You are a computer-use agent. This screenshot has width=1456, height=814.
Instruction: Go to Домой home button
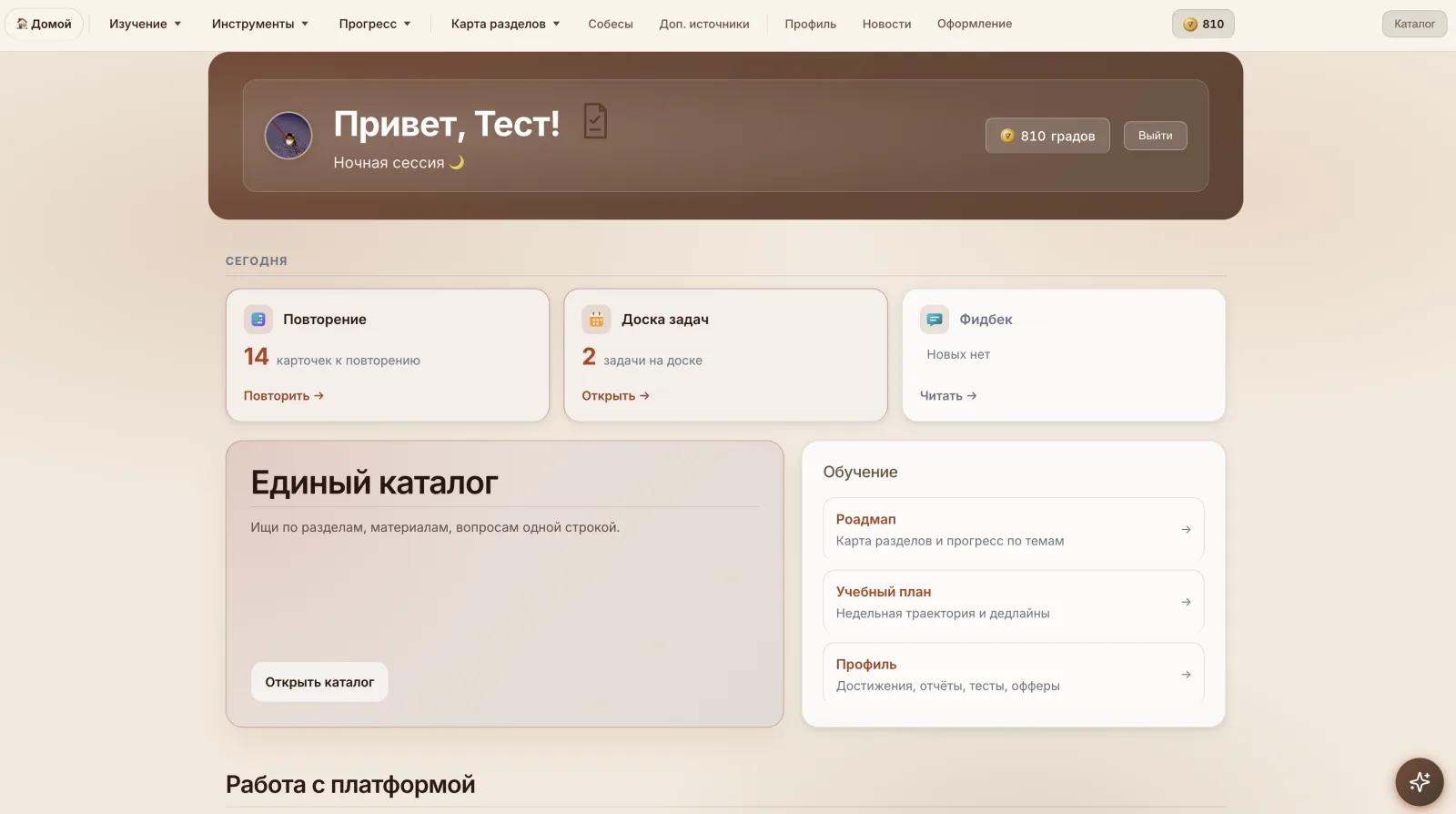[44, 24]
